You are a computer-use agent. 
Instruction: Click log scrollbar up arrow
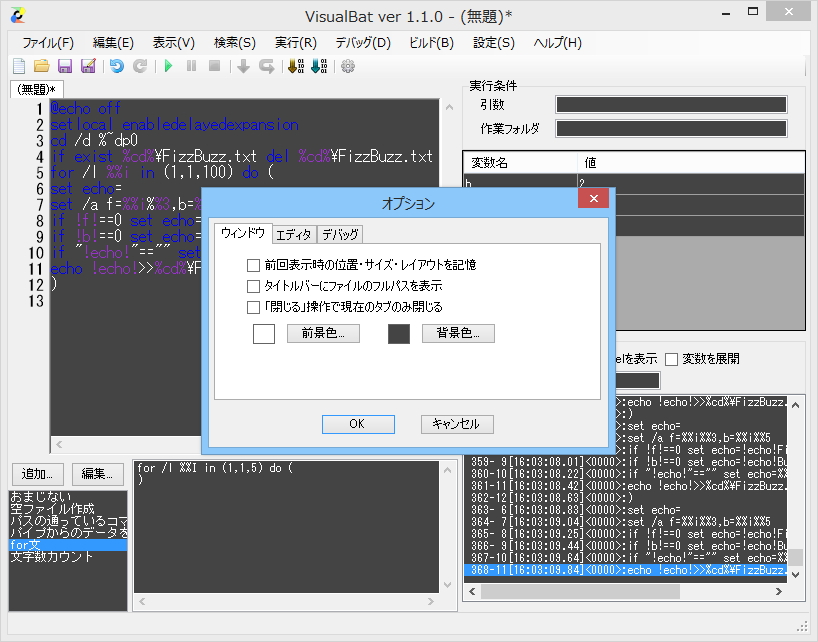(x=796, y=405)
